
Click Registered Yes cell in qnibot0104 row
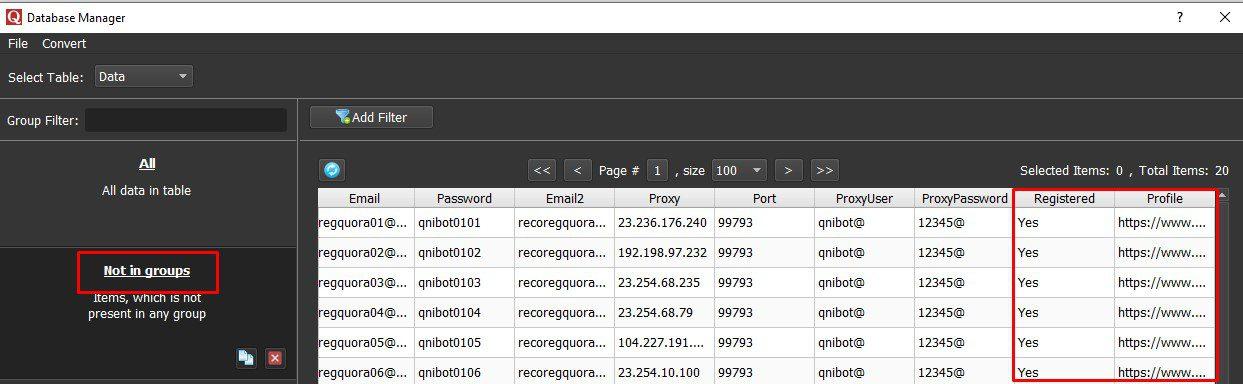1064,313
